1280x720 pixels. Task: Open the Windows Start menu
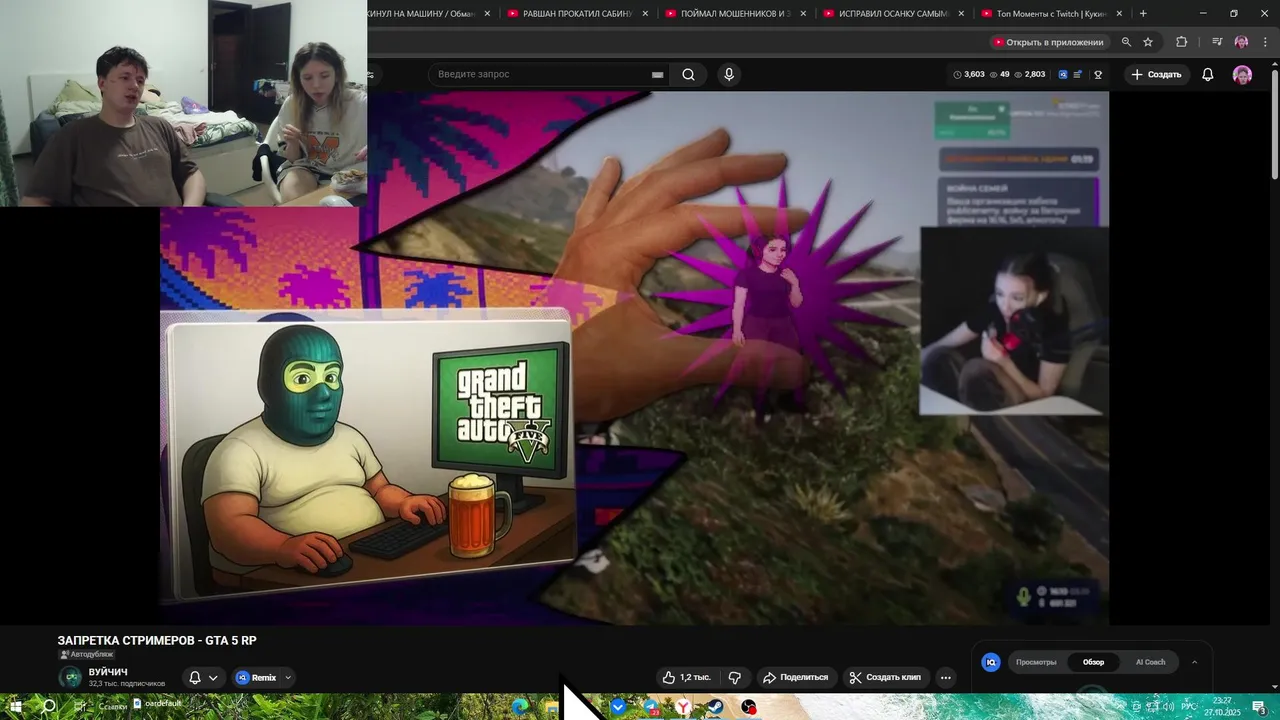tap(16, 706)
